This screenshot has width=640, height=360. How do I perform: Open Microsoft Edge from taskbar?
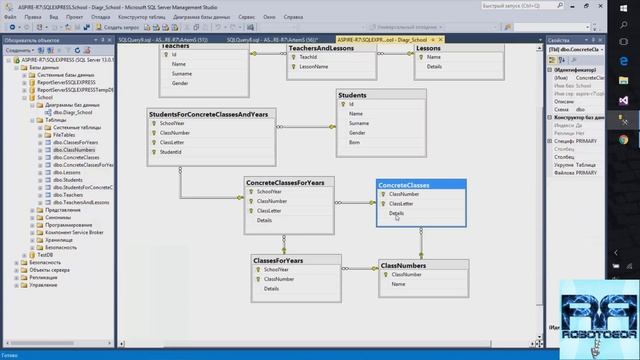[x=623, y=61]
